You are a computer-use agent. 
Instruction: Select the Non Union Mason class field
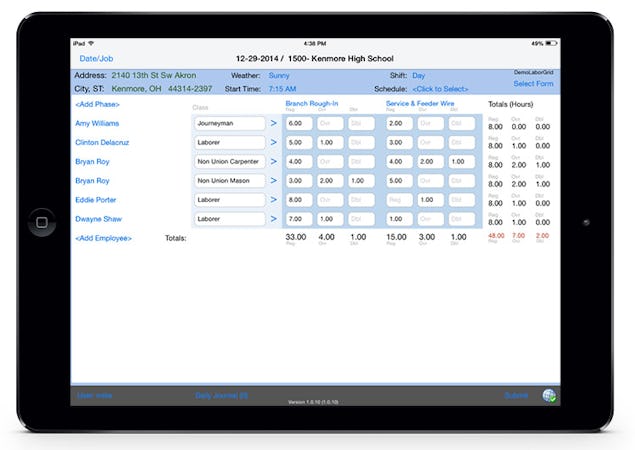click(x=230, y=180)
